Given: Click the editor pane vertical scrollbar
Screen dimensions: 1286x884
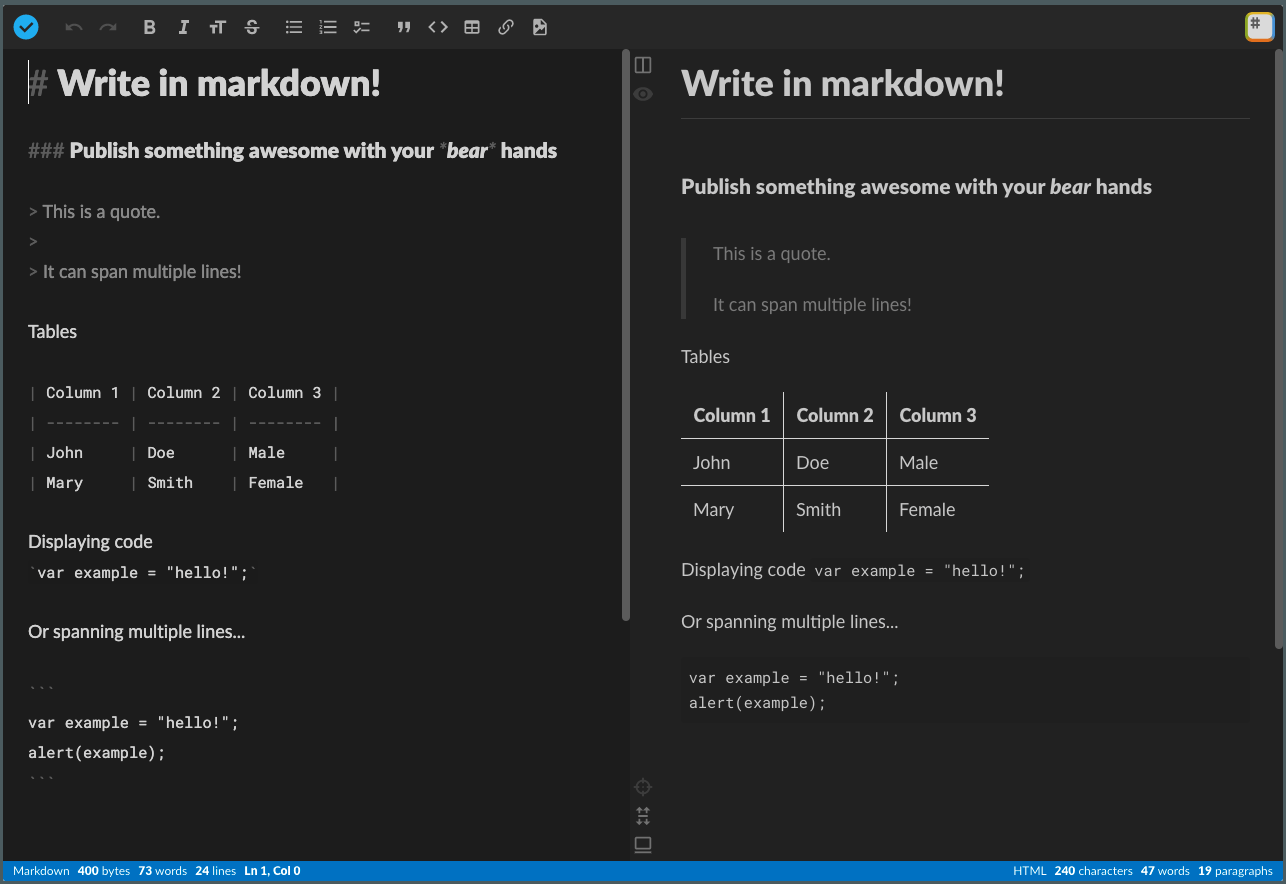Looking at the screenshot, I should pyautogui.click(x=626, y=336).
